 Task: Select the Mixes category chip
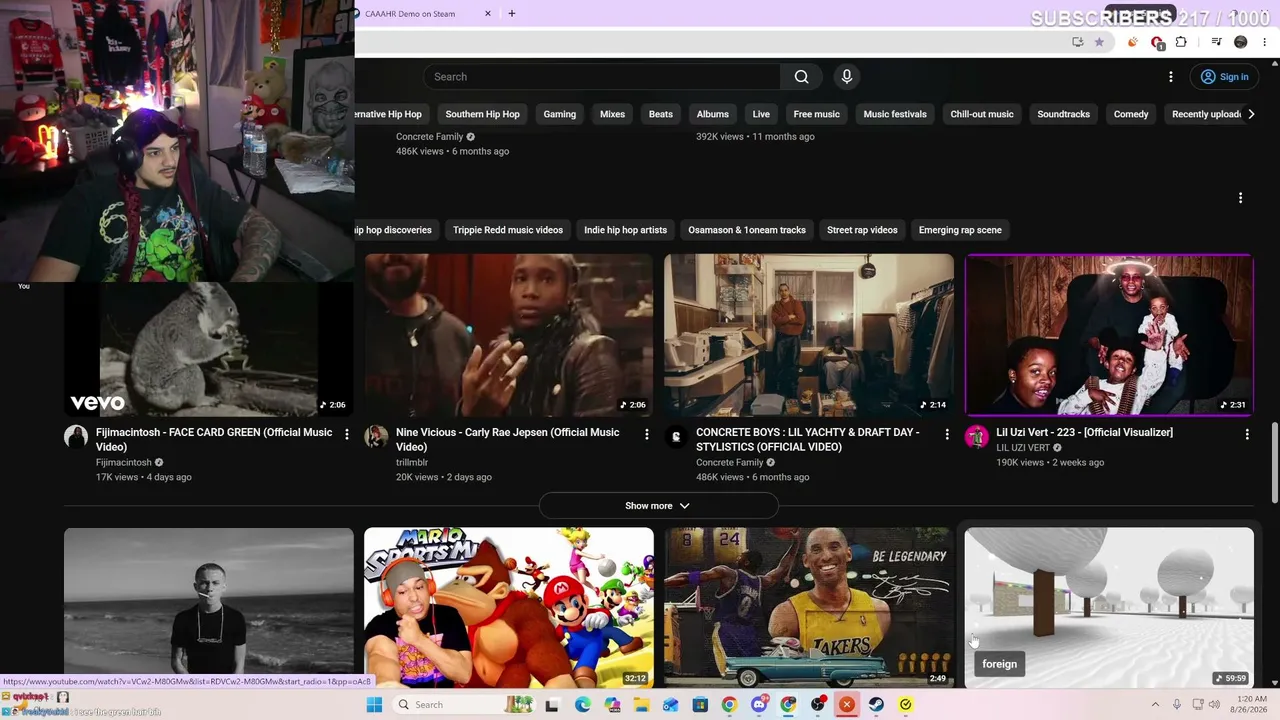click(x=612, y=114)
